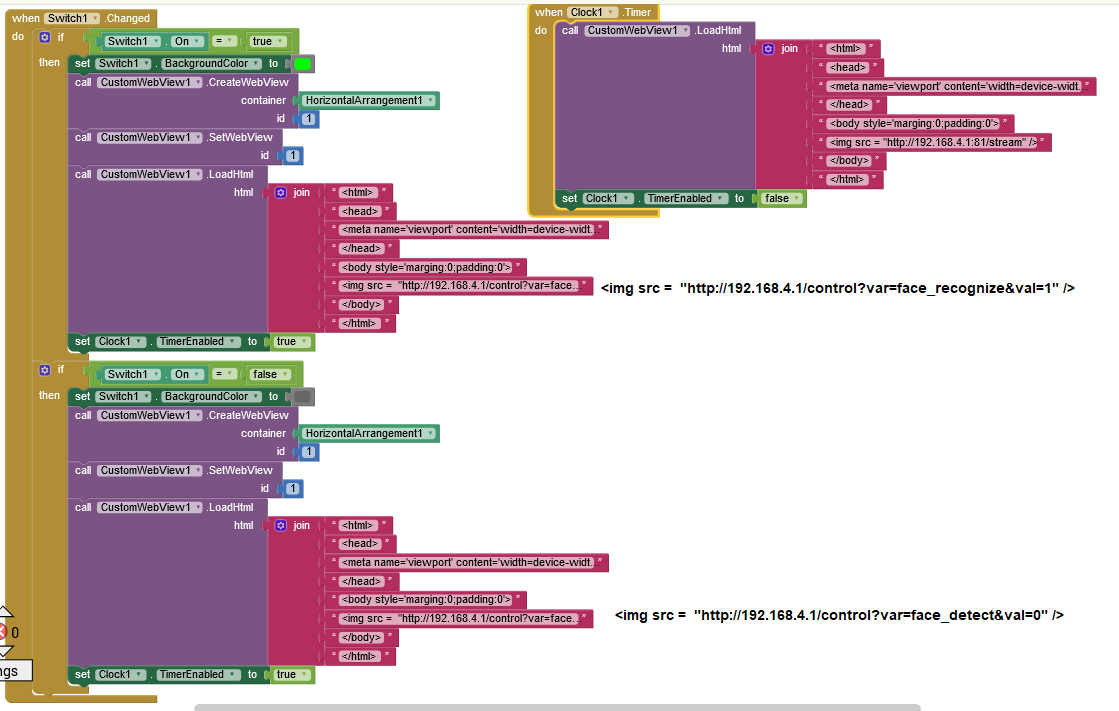Click the horizontal scrollbar at the bottom
The image size is (1119, 711).
coord(556,707)
